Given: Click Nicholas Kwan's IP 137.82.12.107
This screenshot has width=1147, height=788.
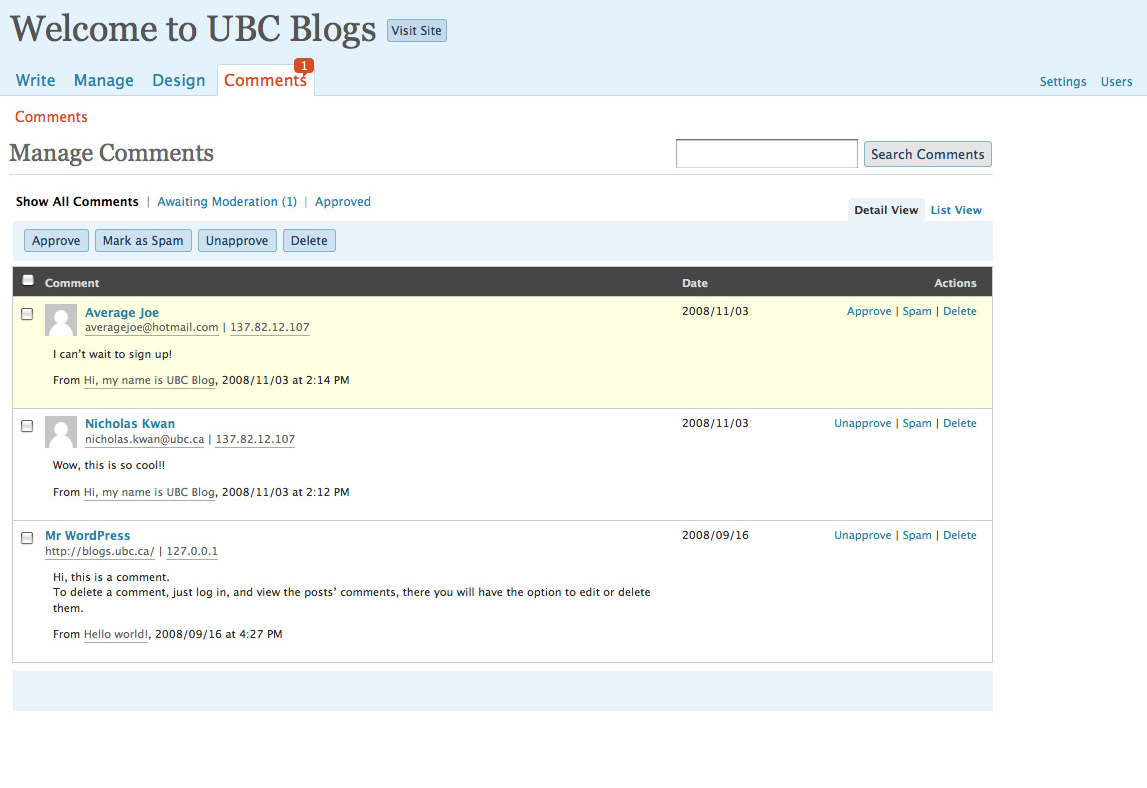Looking at the screenshot, I should point(255,439).
